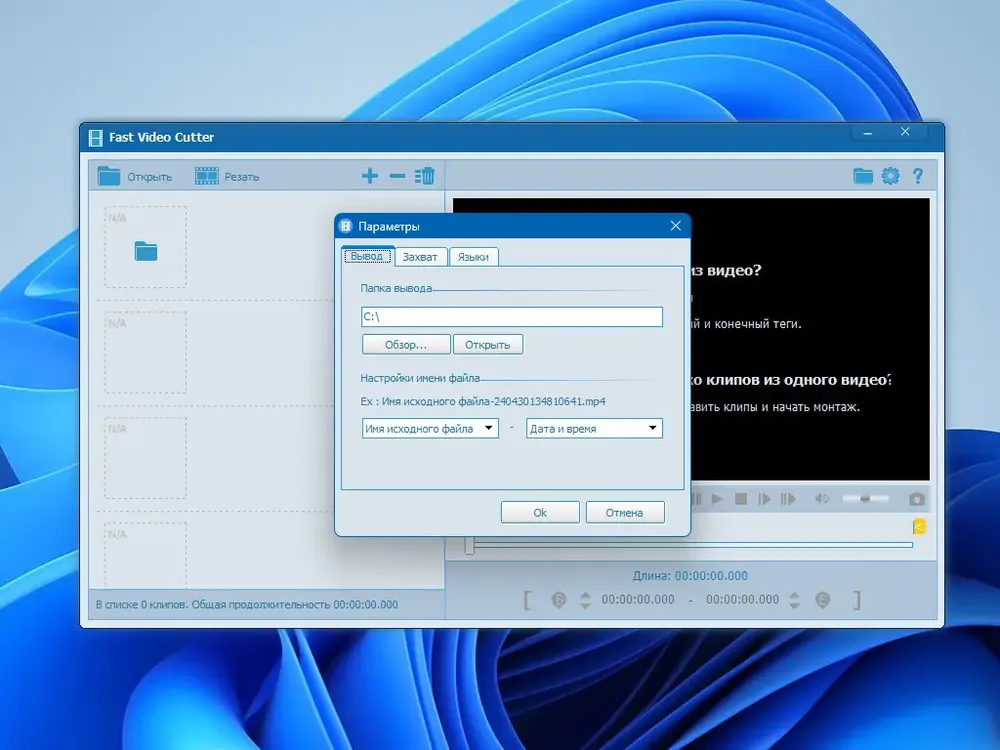Switch to the Языки tab

point(473,256)
